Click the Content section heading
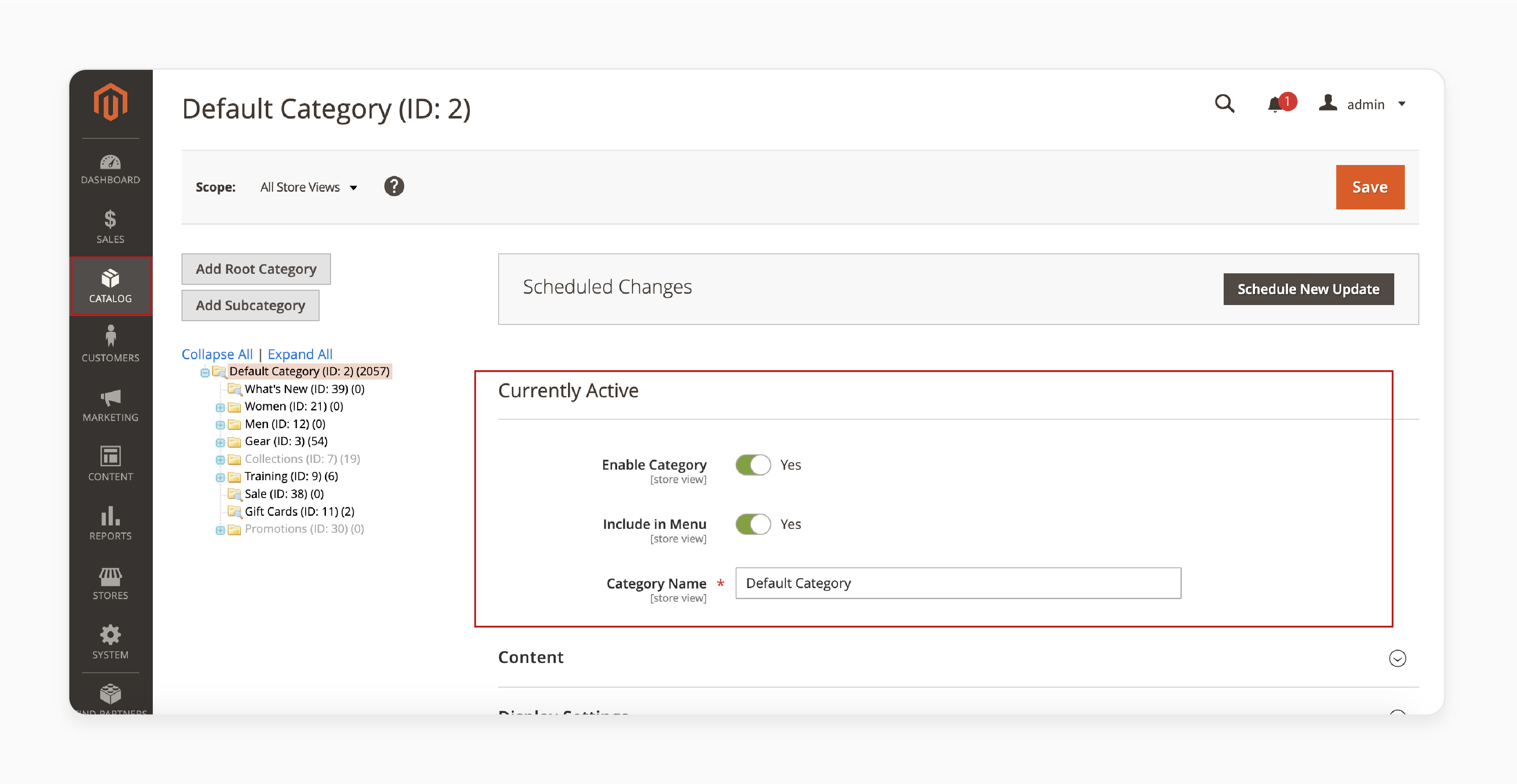The image size is (1517, 784). tap(531, 657)
